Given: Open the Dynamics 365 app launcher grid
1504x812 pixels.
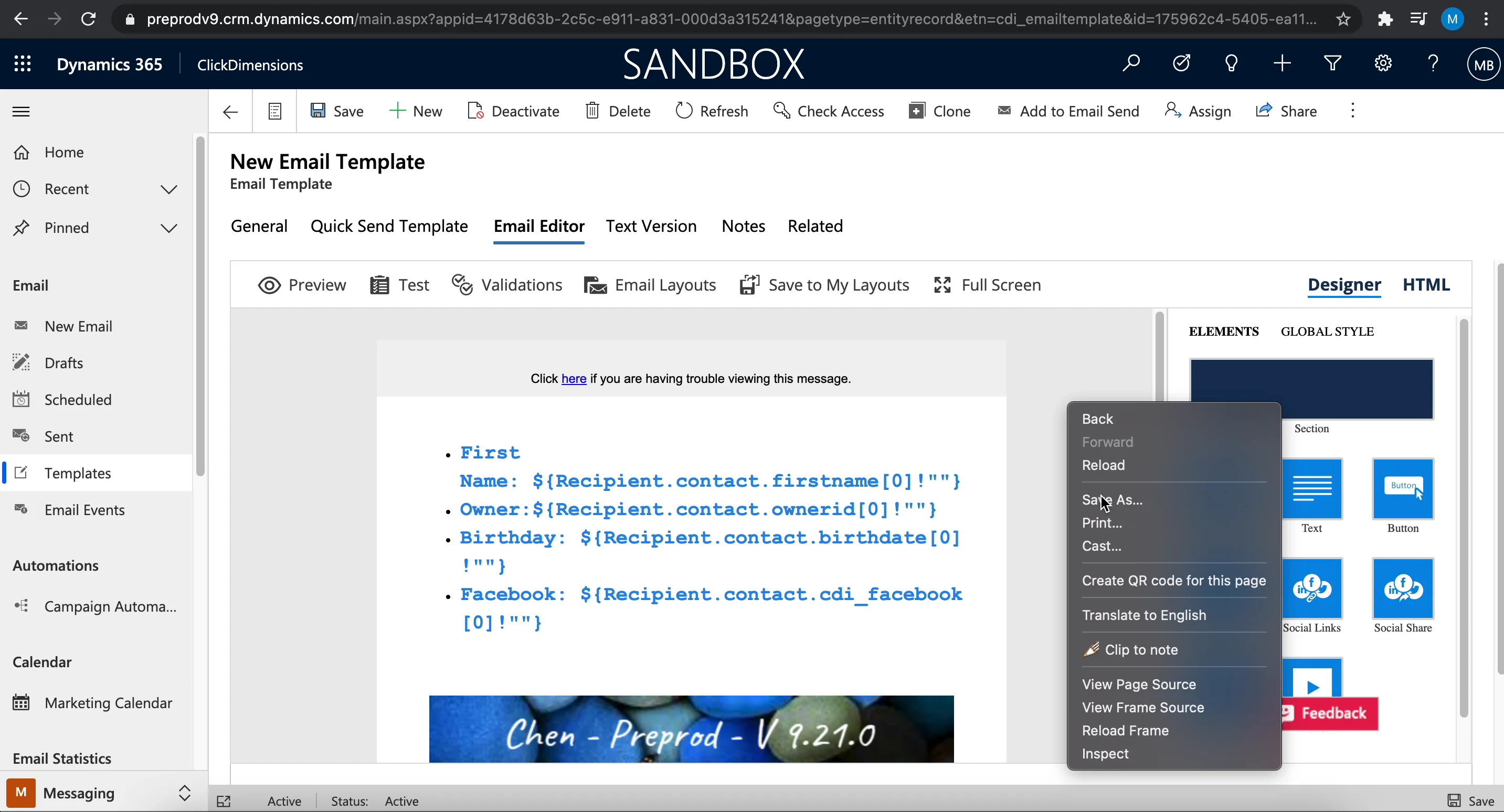Looking at the screenshot, I should pos(22,63).
